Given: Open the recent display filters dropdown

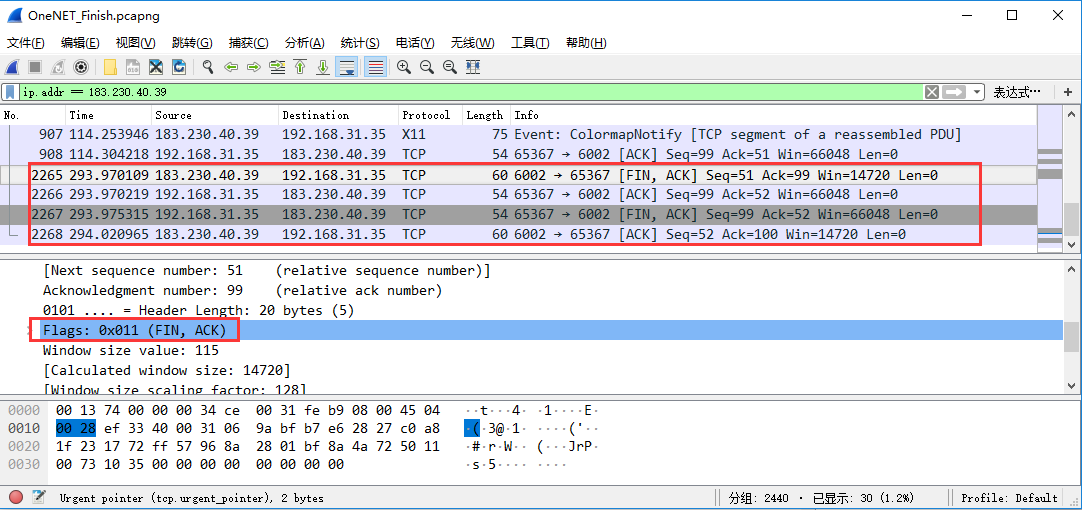Looking at the screenshot, I should click(x=976, y=92).
